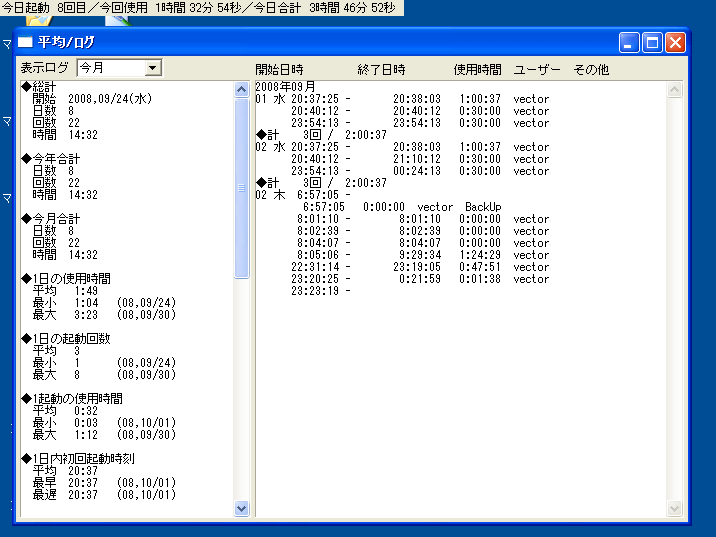Click the left pane scroll up arrow

click(242, 89)
